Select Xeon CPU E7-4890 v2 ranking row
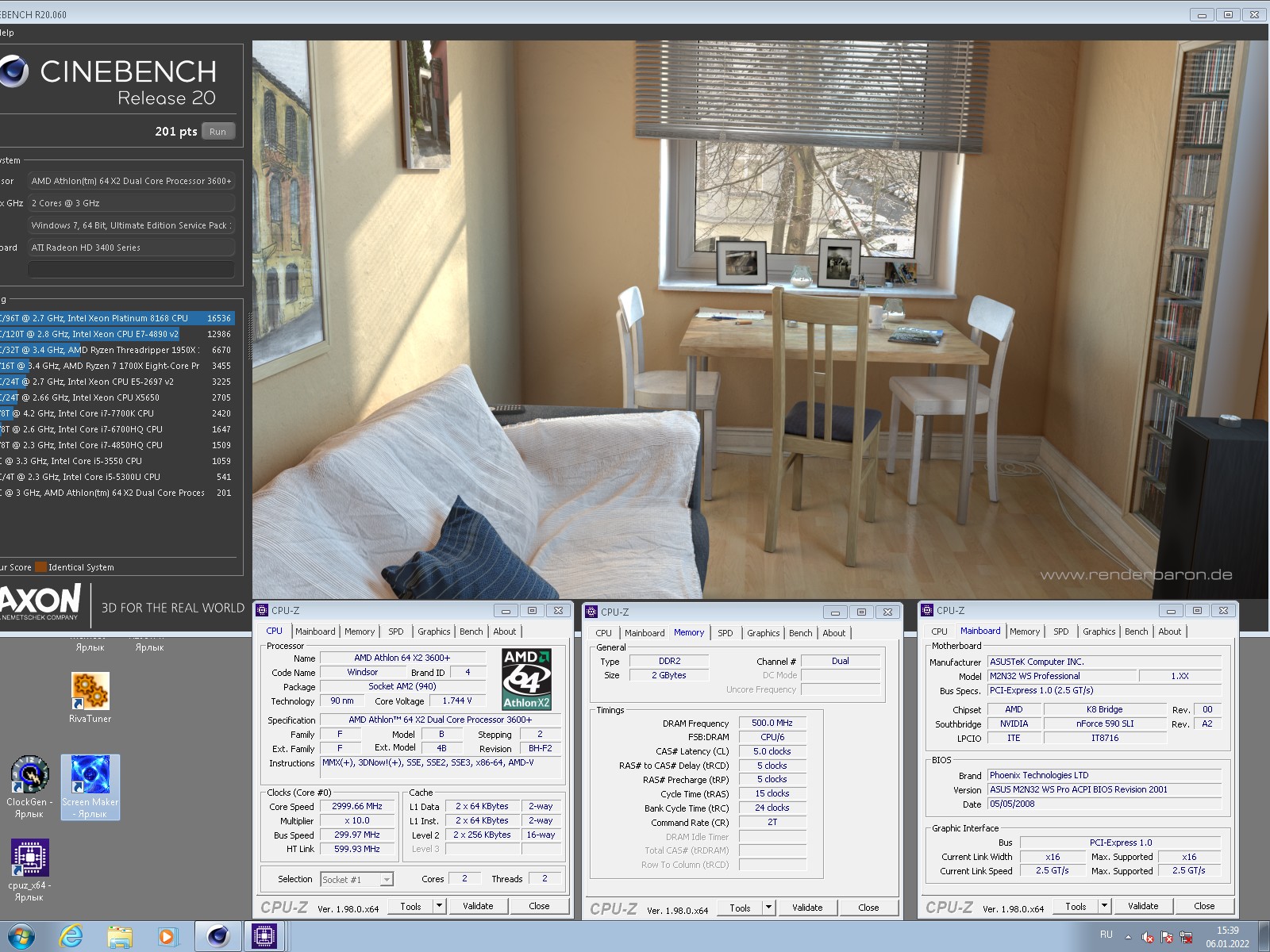The image size is (1270, 952). (x=117, y=334)
